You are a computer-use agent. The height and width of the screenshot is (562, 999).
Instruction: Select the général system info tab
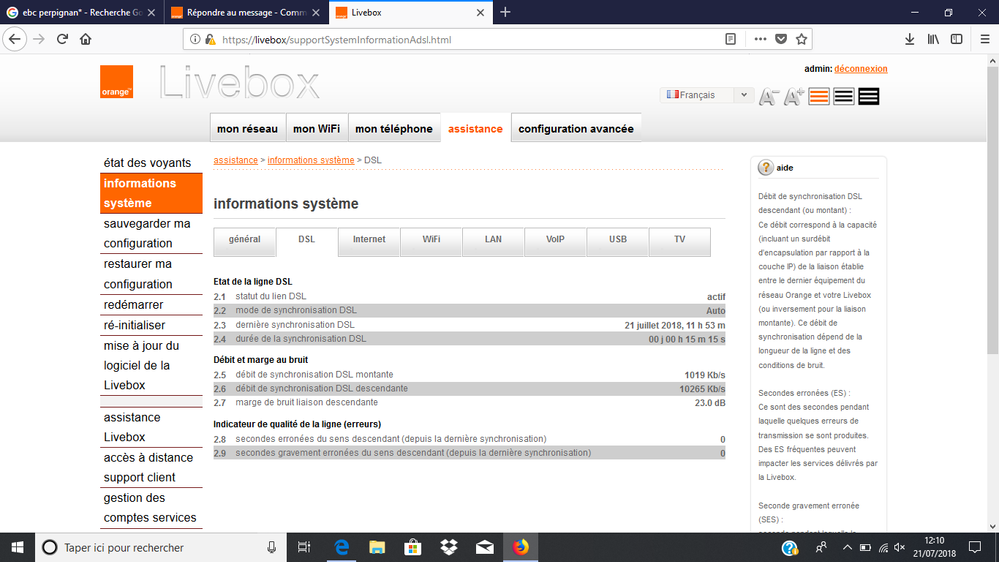[x=245, y=241]
